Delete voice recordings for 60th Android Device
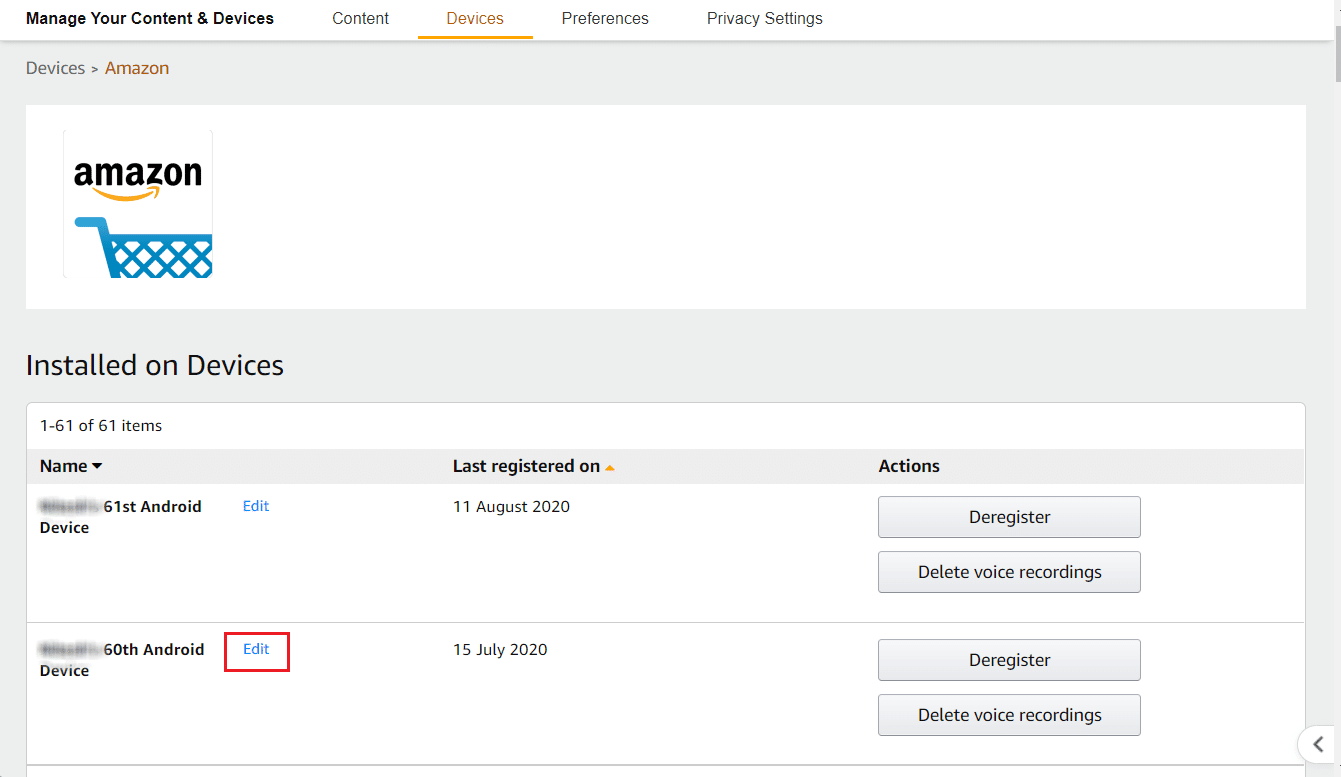This screenshot has width=1341, height=777. (x=1009, y=715)
